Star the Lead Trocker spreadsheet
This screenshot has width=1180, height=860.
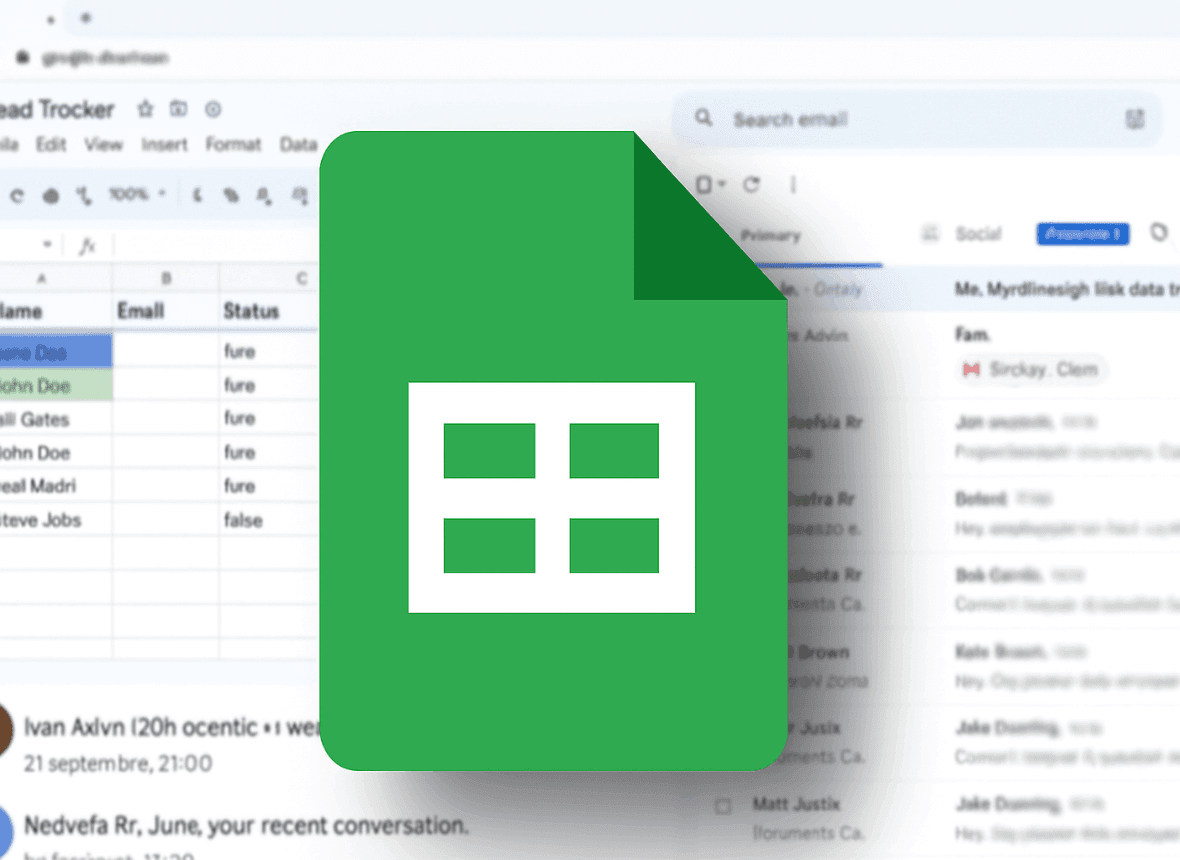[x=147, y=110]
